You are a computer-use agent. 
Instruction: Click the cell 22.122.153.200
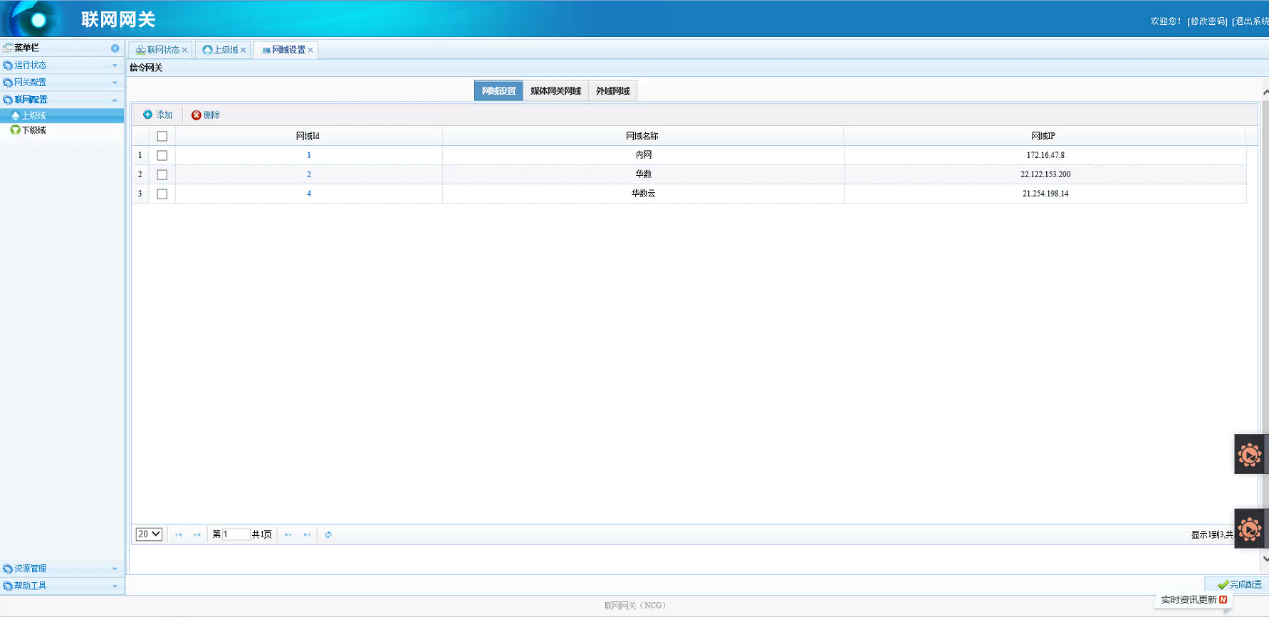[x=1045, y=174]
